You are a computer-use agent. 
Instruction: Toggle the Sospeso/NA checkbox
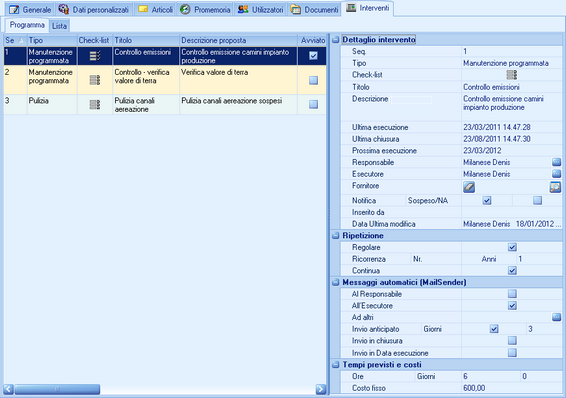tap(537, 200)
